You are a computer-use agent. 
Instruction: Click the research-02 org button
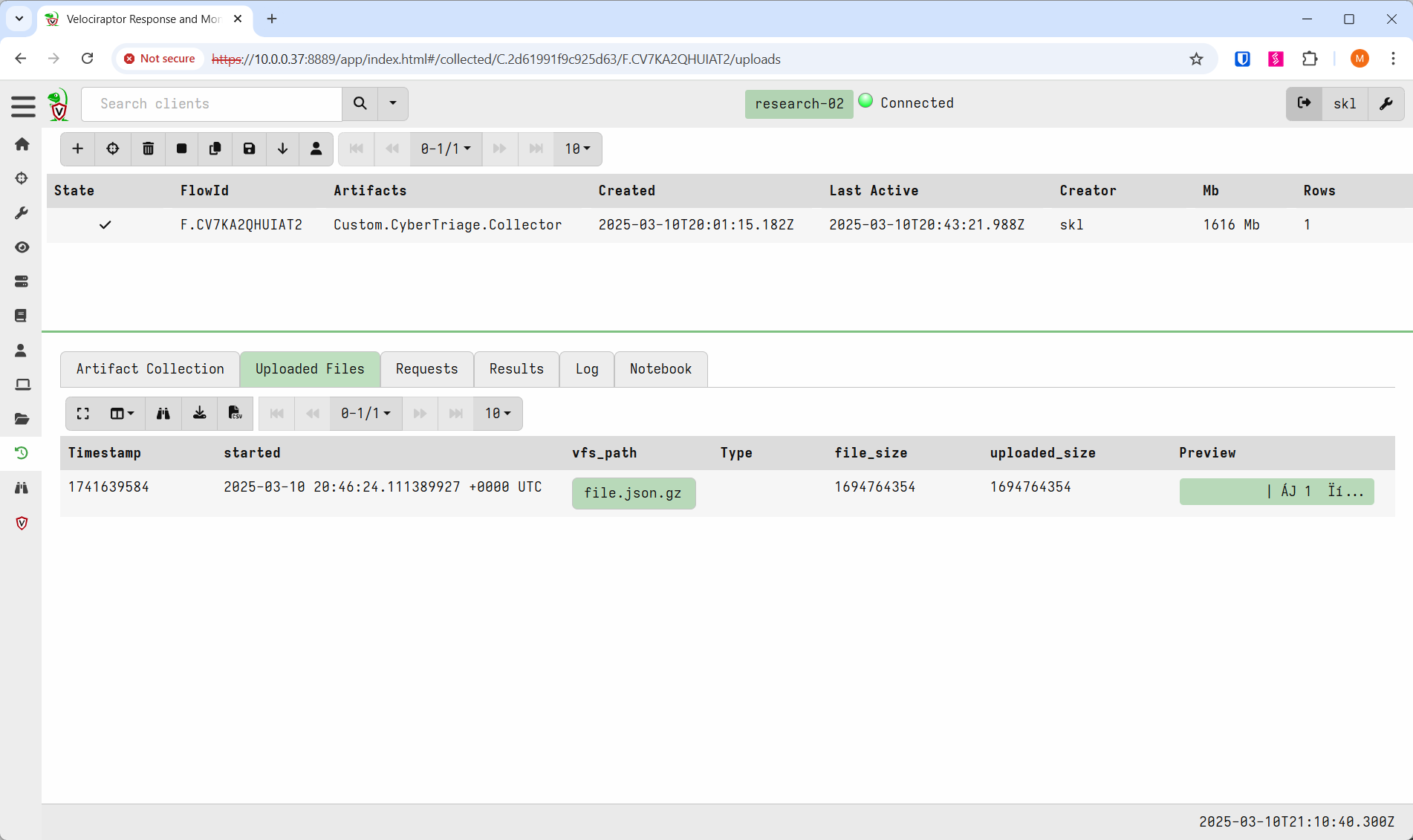point(799,103)
